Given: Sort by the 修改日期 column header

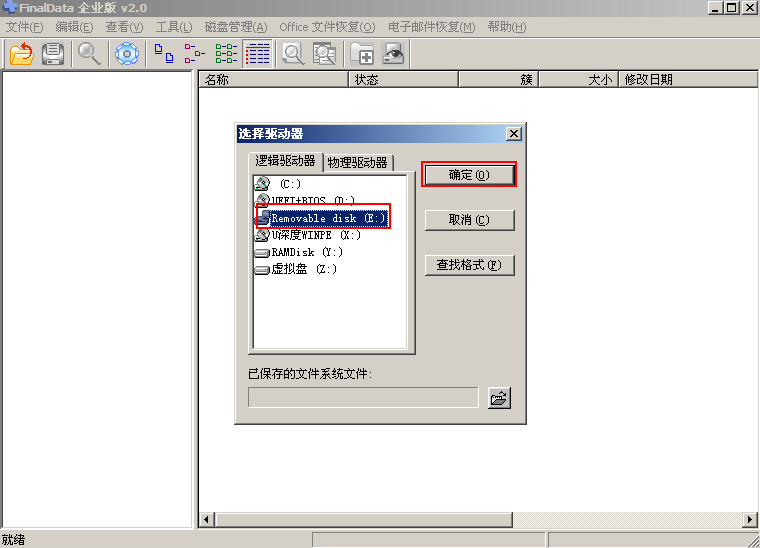Looking at the screenshot, I should click(x=688, y=79).
